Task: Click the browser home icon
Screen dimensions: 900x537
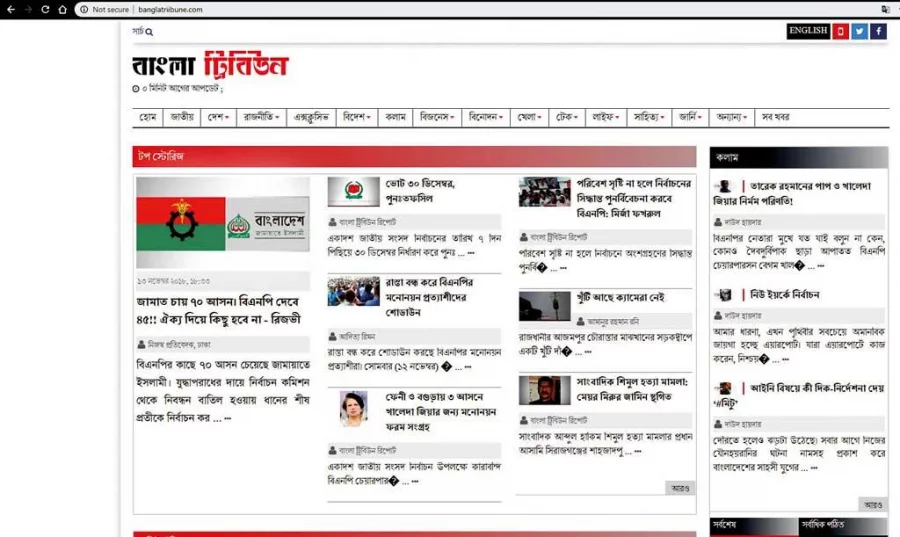Action: click(63, 9)
